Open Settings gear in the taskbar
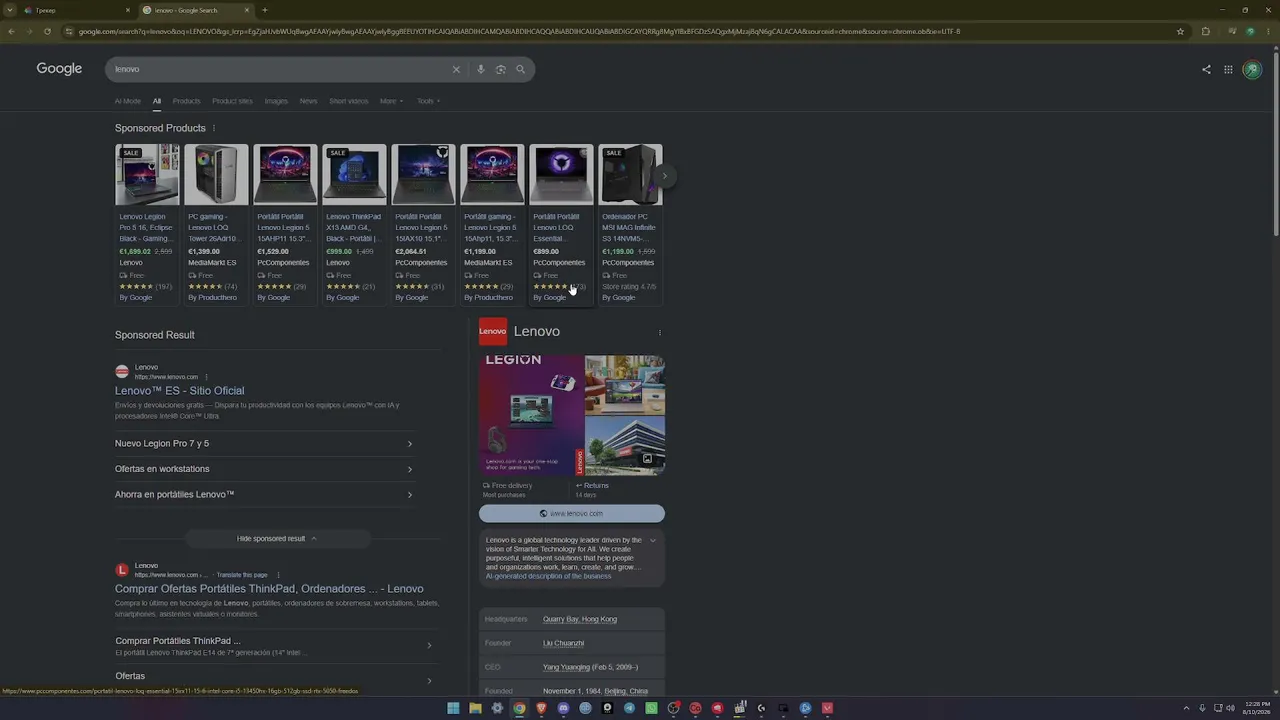Screen dimensions: 1280x720 [x=497, y=708]
